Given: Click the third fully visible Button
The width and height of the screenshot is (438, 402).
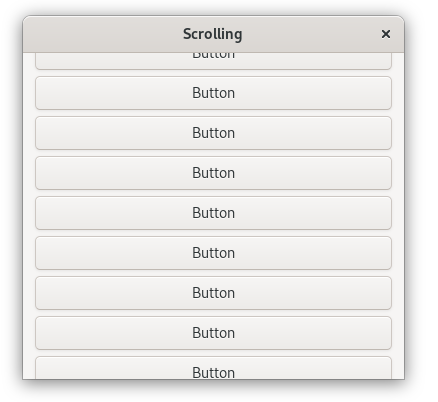Looking at the screenshot, I should tap(213, 173).
